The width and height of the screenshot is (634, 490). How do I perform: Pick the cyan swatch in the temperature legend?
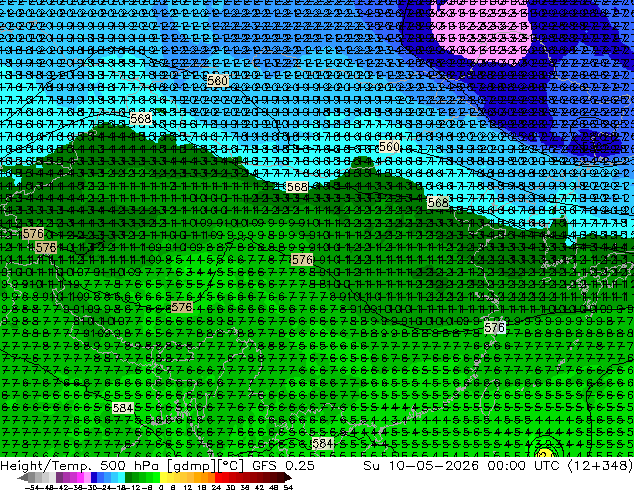click(x=122, y=478)
